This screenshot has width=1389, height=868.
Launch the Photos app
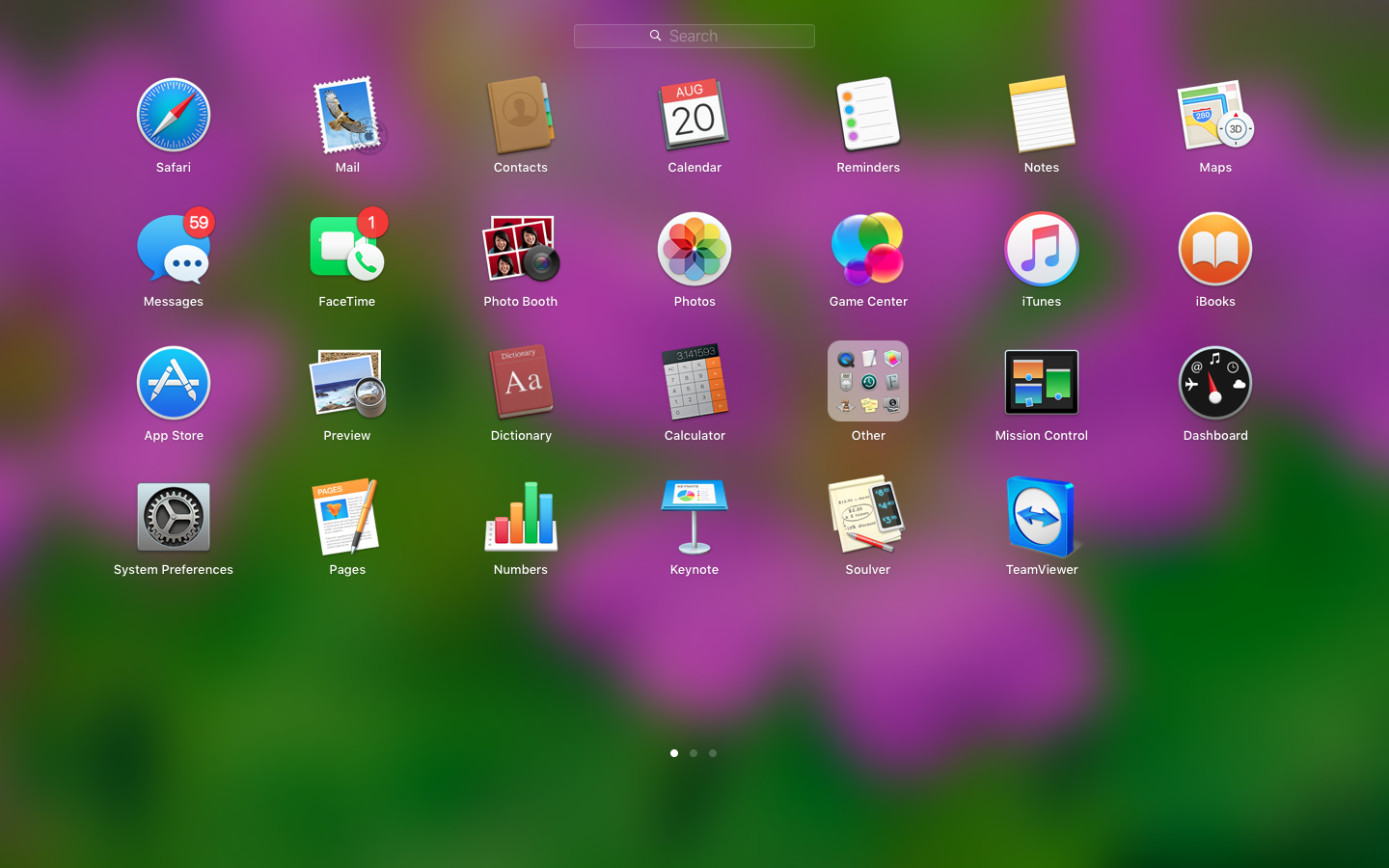coord(694,249)
